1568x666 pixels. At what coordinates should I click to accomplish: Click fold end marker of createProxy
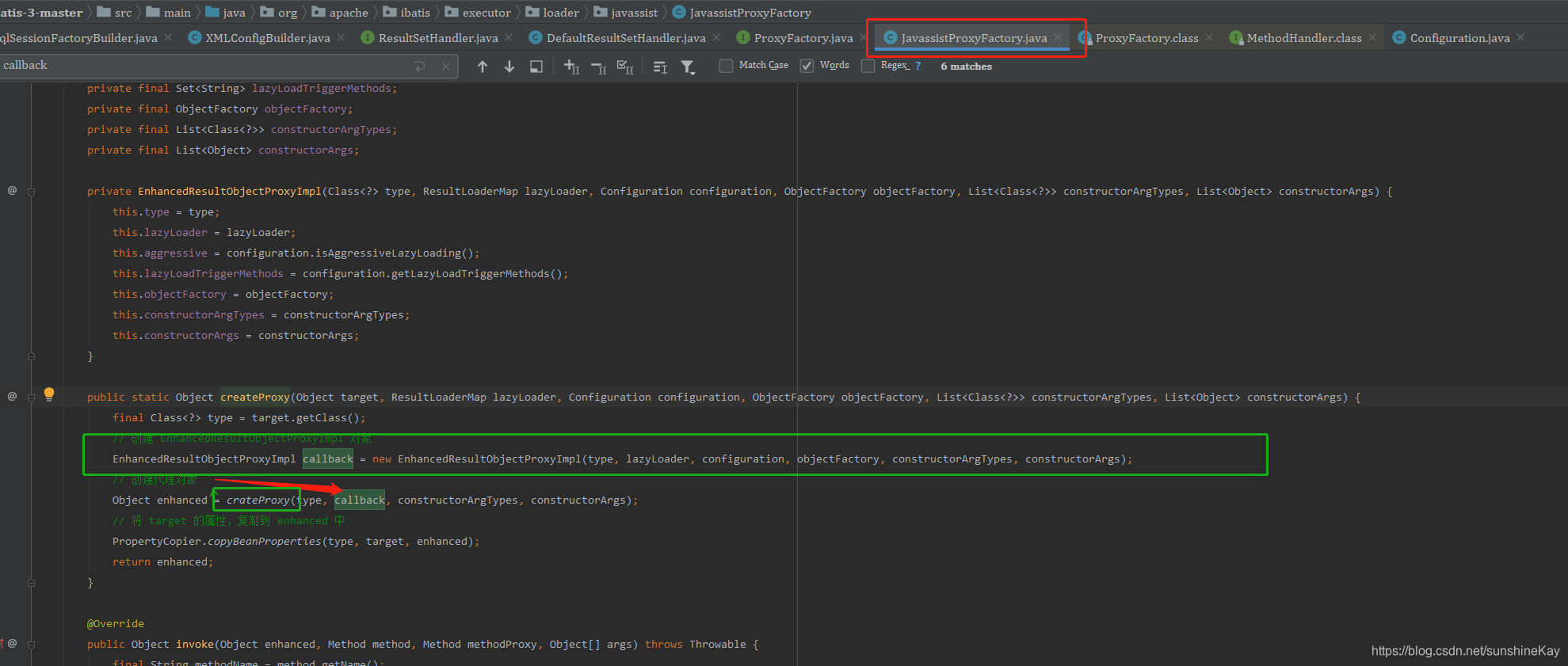[31, 583]
